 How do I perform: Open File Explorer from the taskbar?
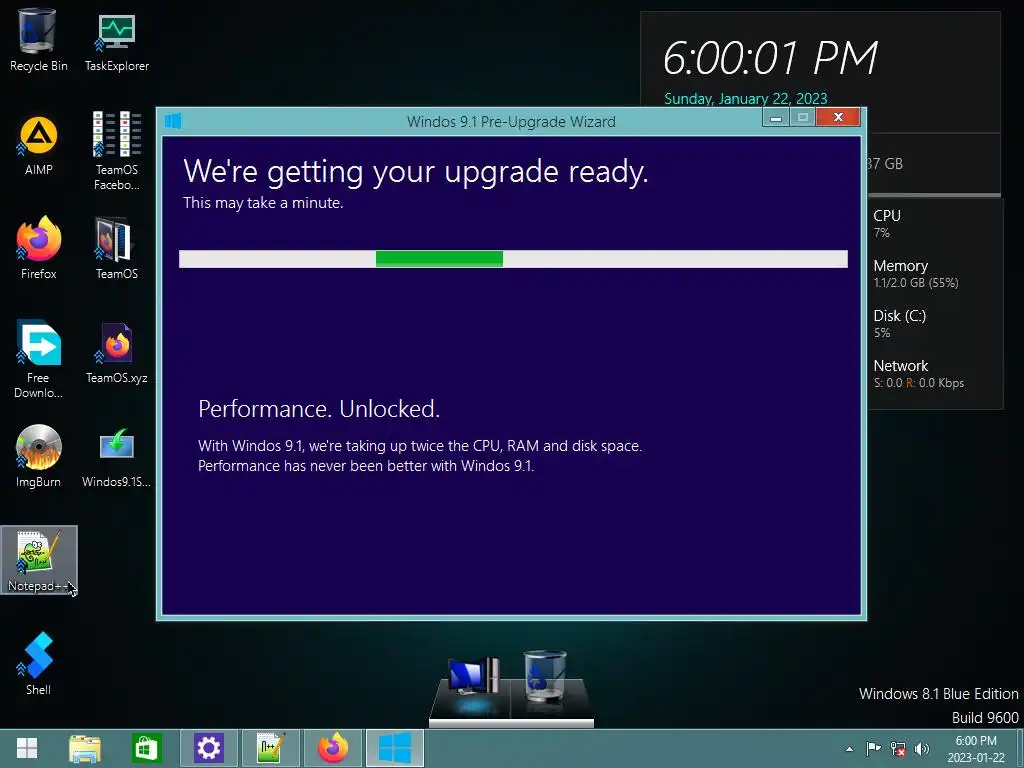pyautogui.click(x=85, y=748)
